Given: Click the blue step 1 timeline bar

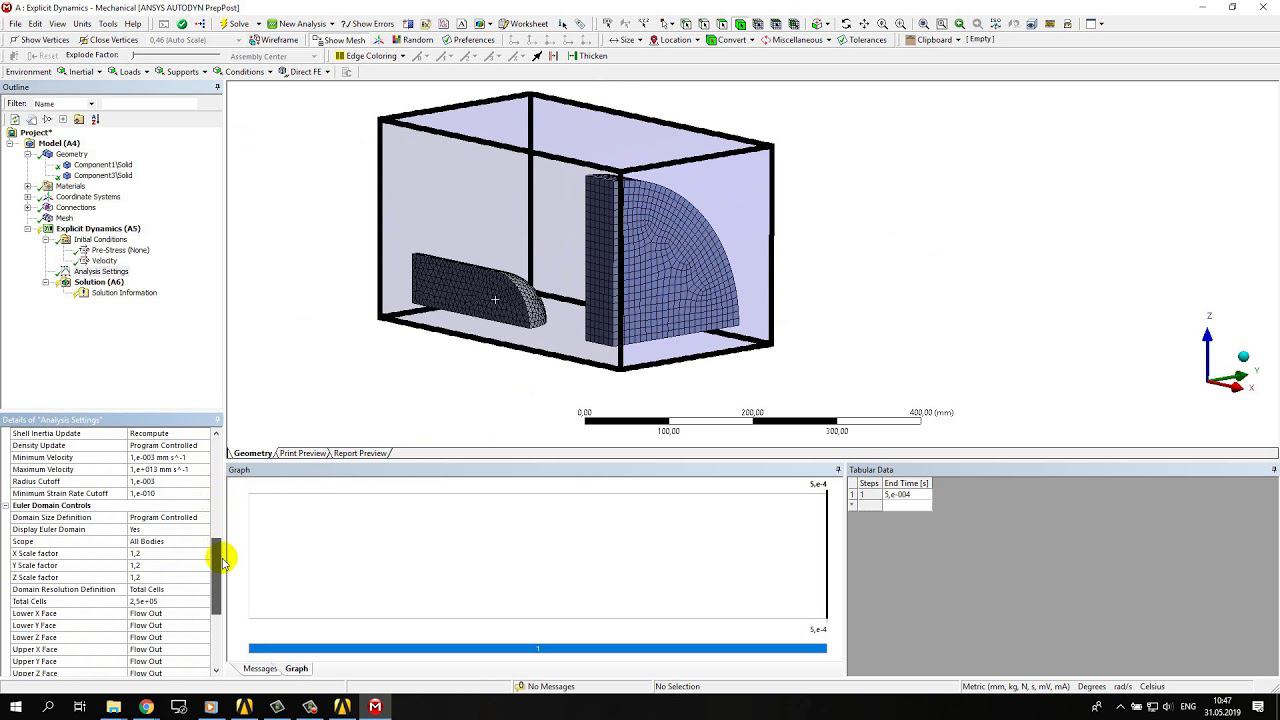Looking at the screenshot, I should (538, 649).
